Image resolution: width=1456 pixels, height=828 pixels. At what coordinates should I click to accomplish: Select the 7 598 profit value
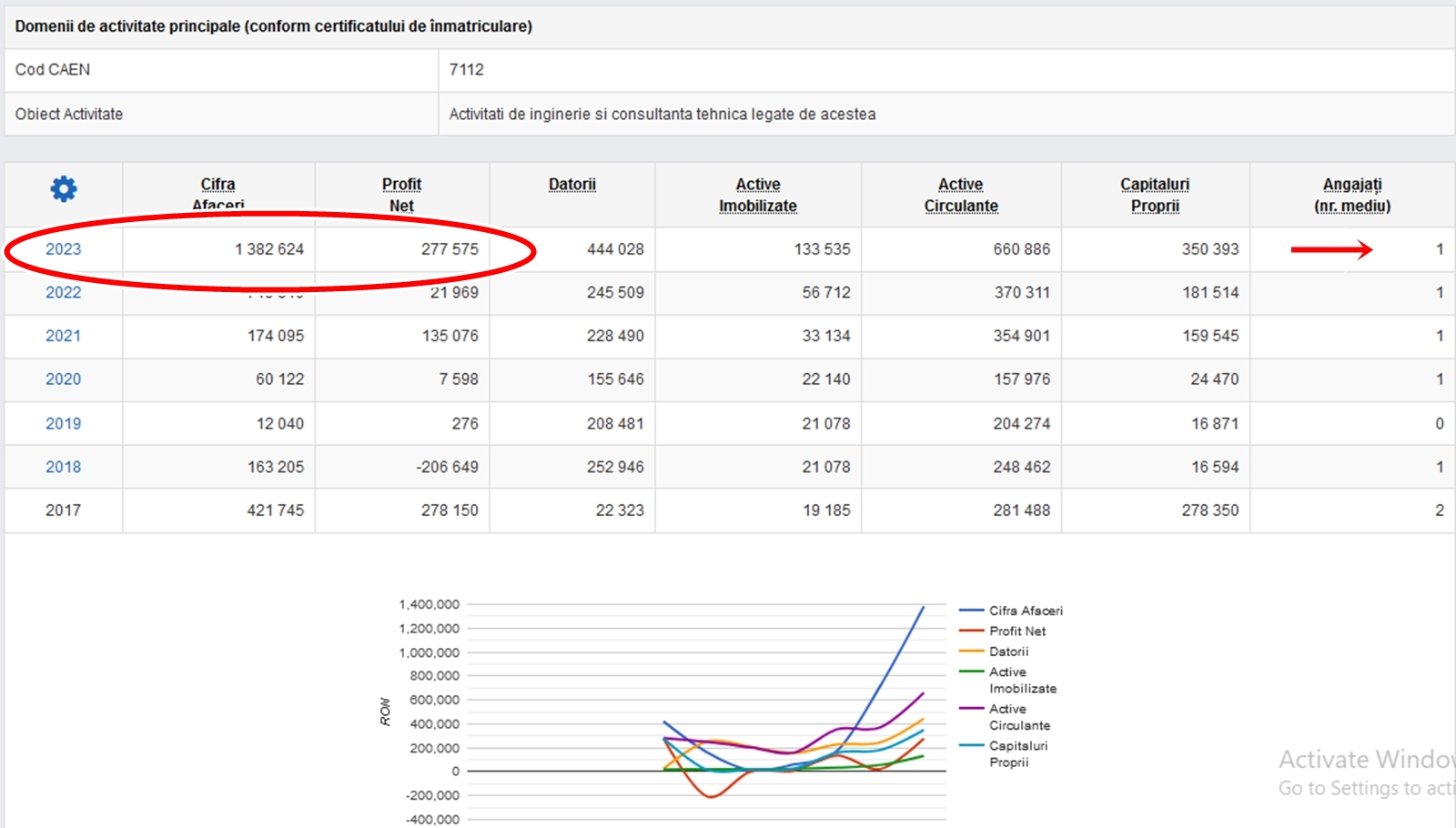pos(459,379)
